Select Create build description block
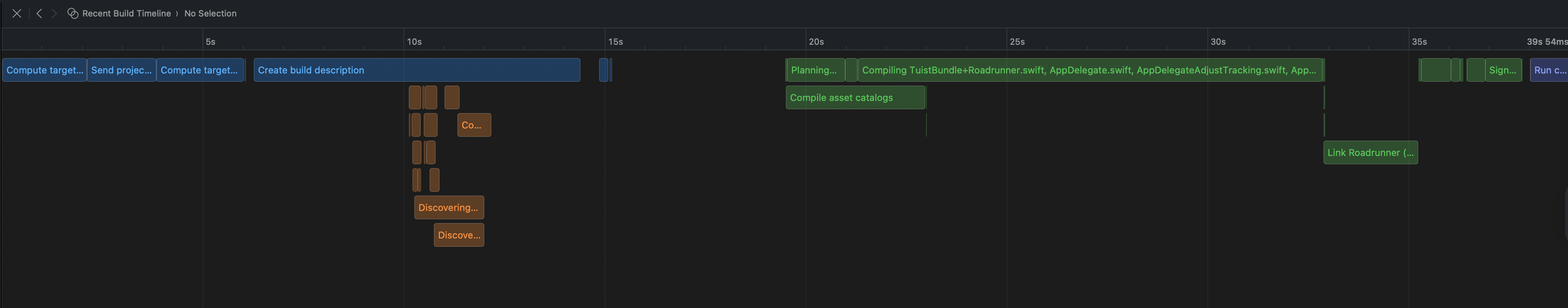The height and width of the screenshot is (308, 1568). pyautogui.click(x=417, y=70)
